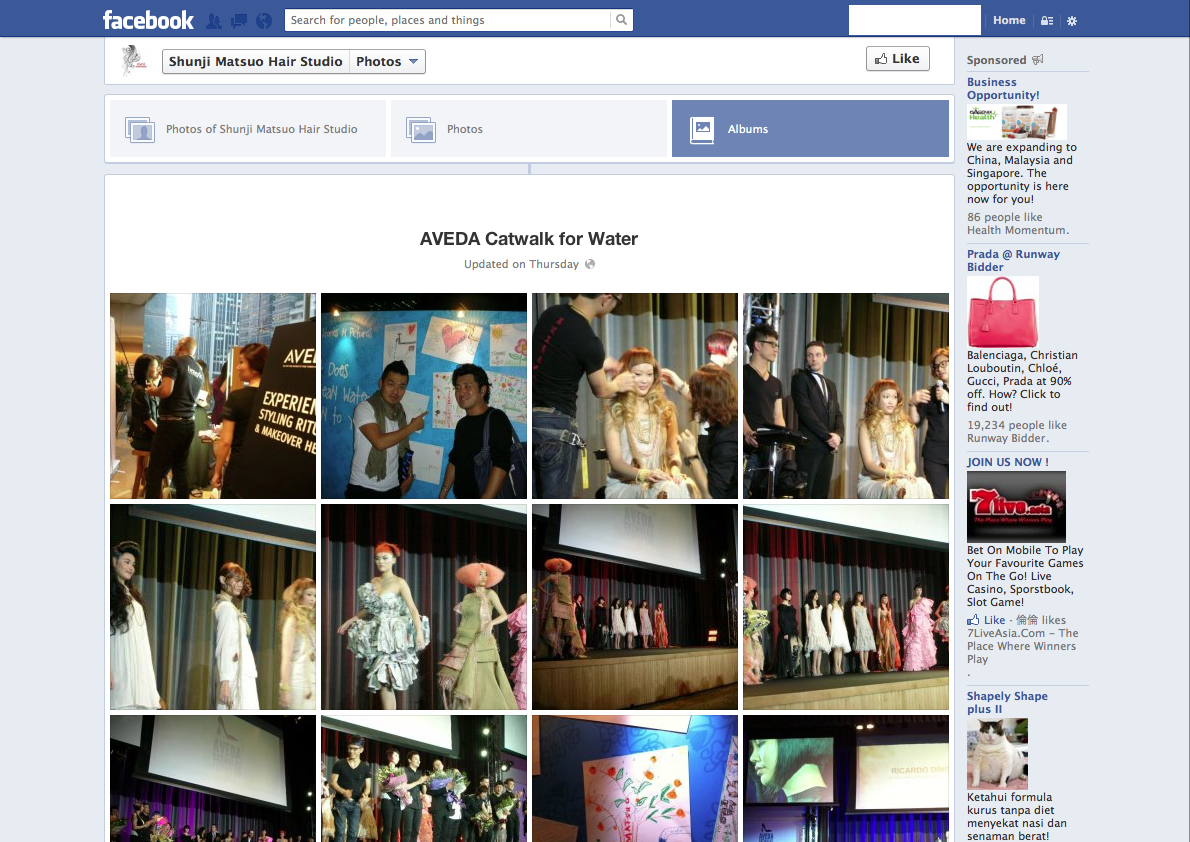Click the Like button thumbs-up icon

881,58
